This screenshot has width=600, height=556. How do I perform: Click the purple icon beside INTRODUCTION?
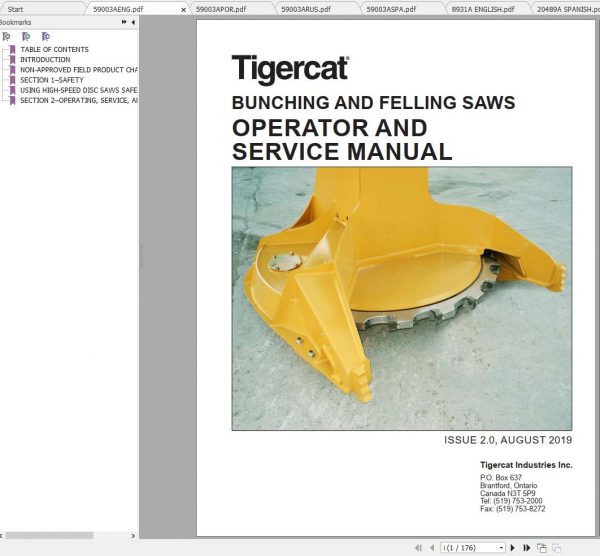pyautogui.click(x=12, y=60)
